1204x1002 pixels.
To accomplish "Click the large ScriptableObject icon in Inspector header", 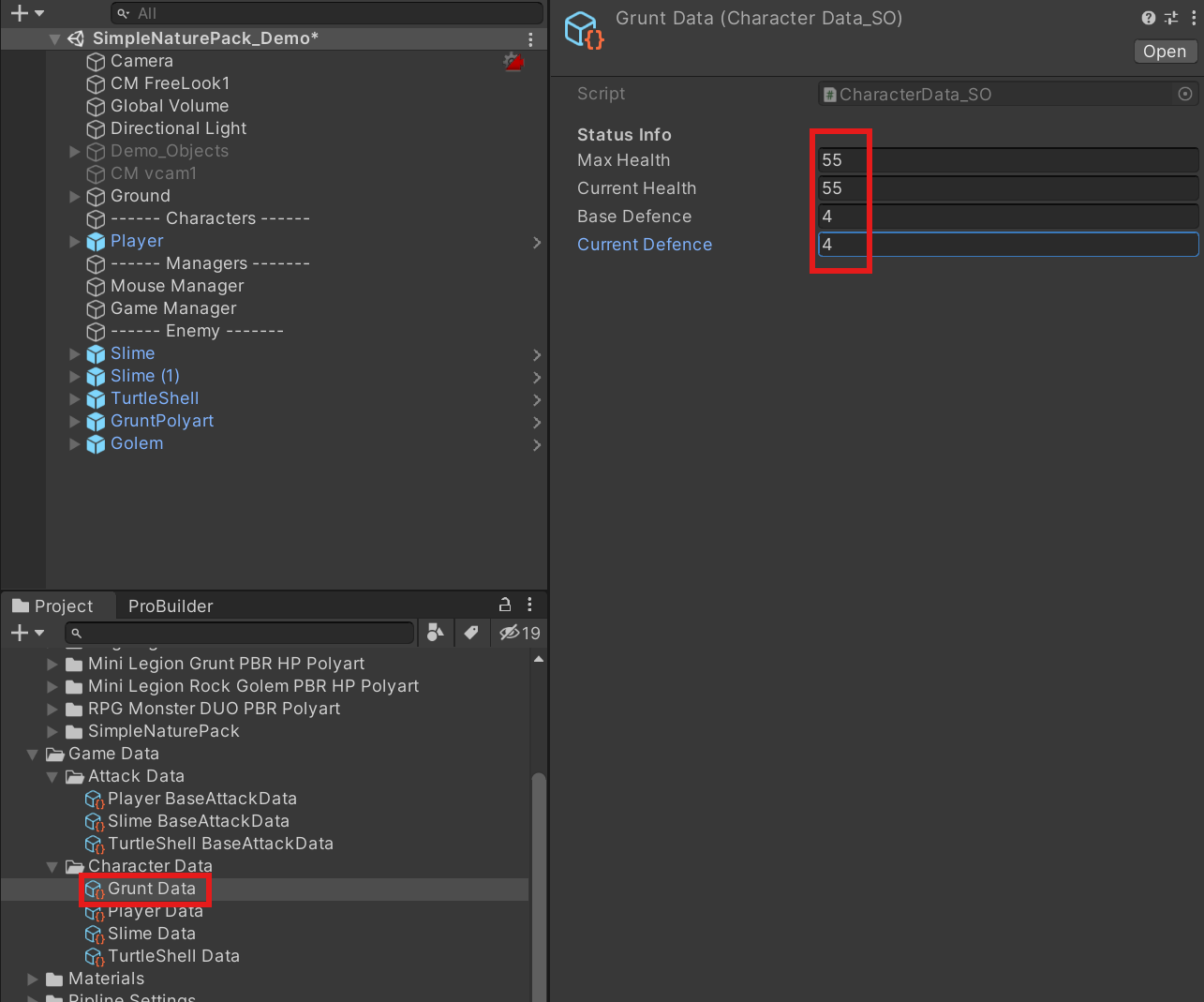I will (584, 29).
